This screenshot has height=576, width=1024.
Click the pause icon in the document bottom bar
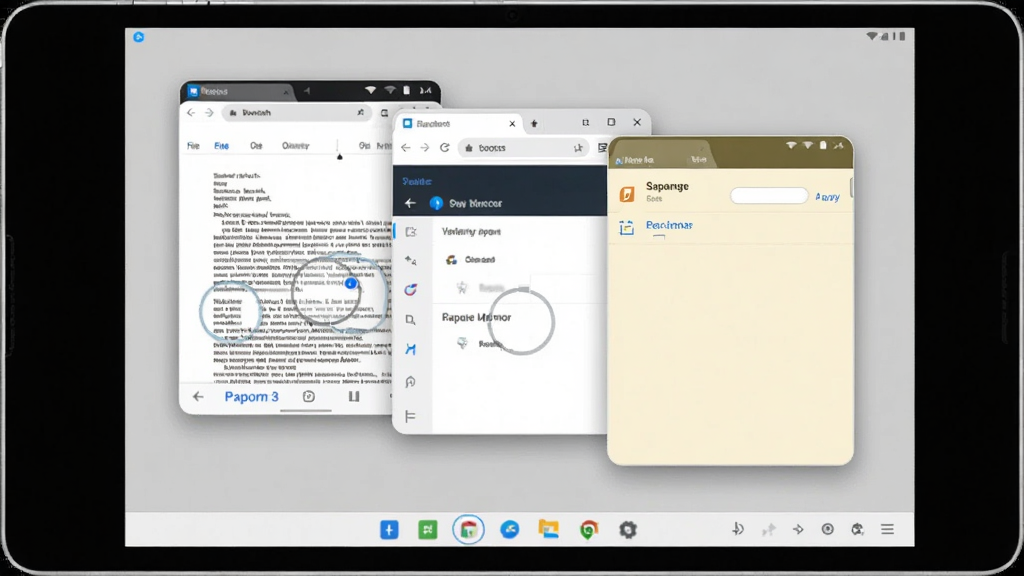point(354,396)
